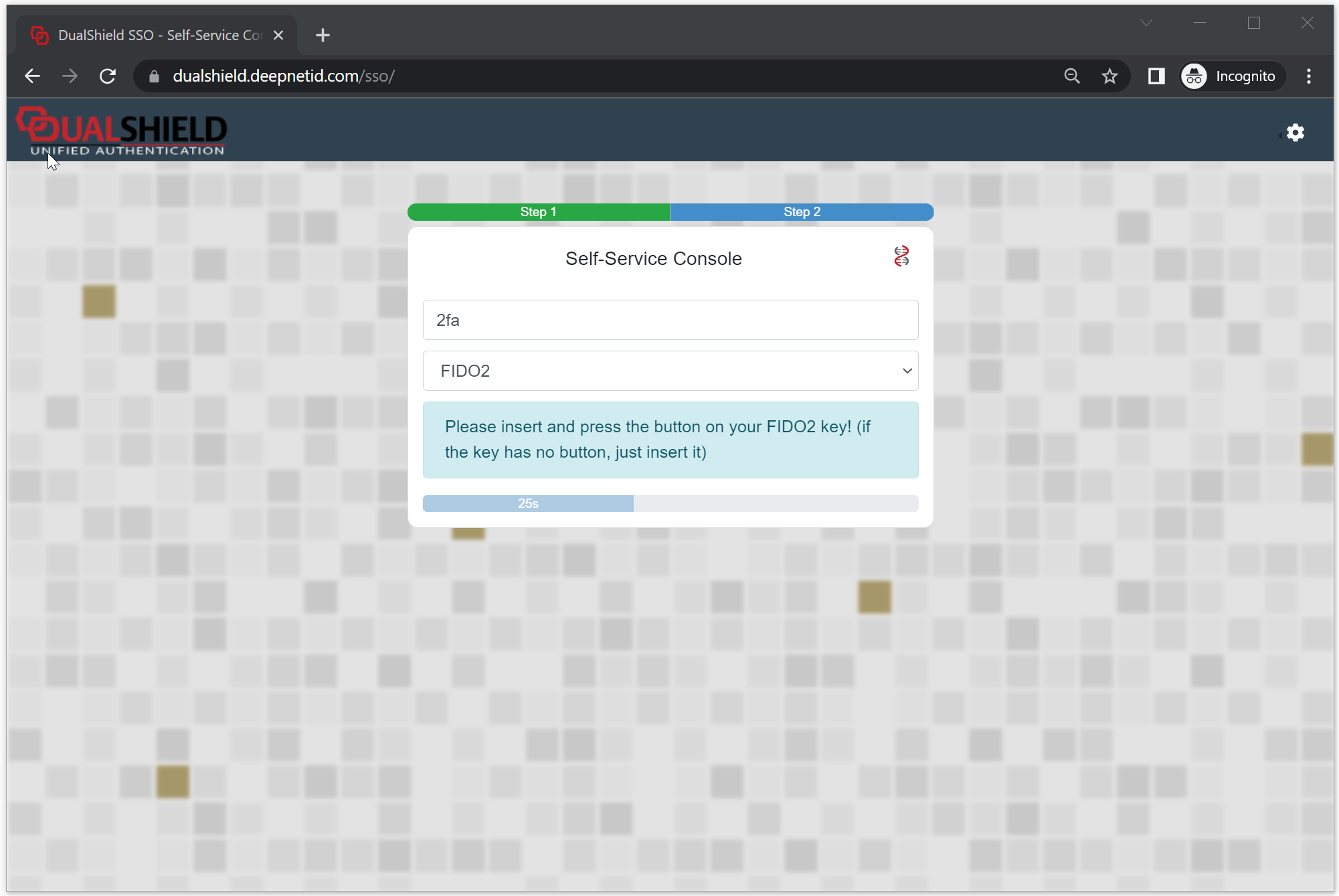Image resolution: width=1339 pixels, height=896 pixels.
Task: Click the zoom-out magnifier icon in the toolbar
Action: [x=1072, y=76]
